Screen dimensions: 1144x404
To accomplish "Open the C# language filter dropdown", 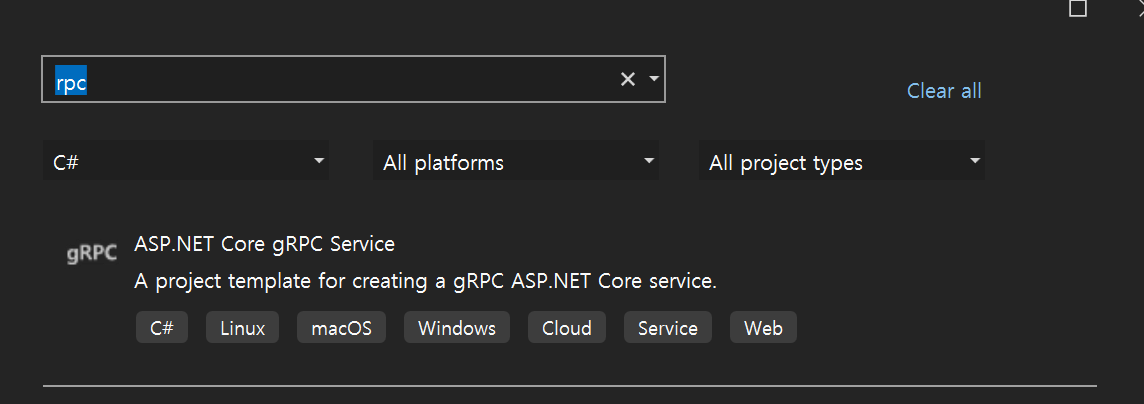I will [186, 160].
